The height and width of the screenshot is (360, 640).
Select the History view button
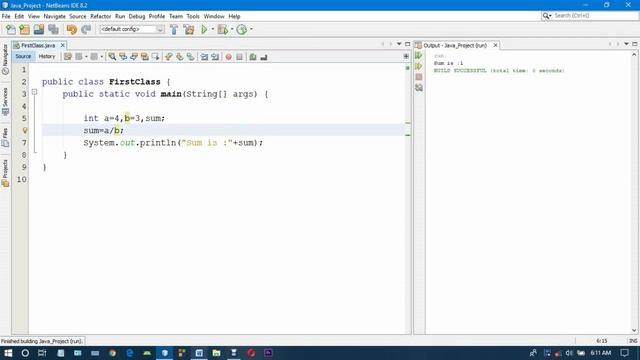point(47,56)
